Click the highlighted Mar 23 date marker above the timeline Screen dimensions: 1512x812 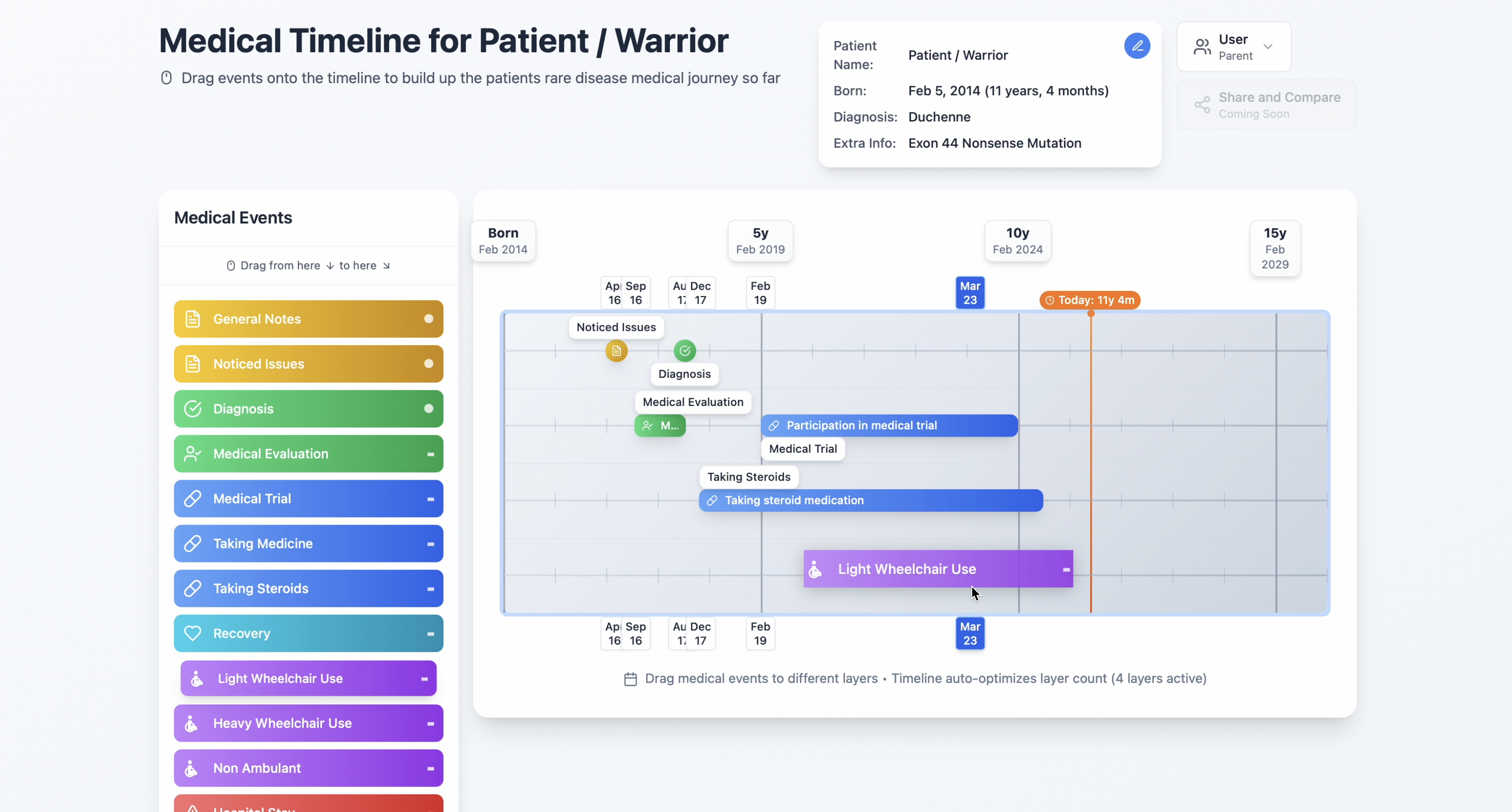pos(969,292)
